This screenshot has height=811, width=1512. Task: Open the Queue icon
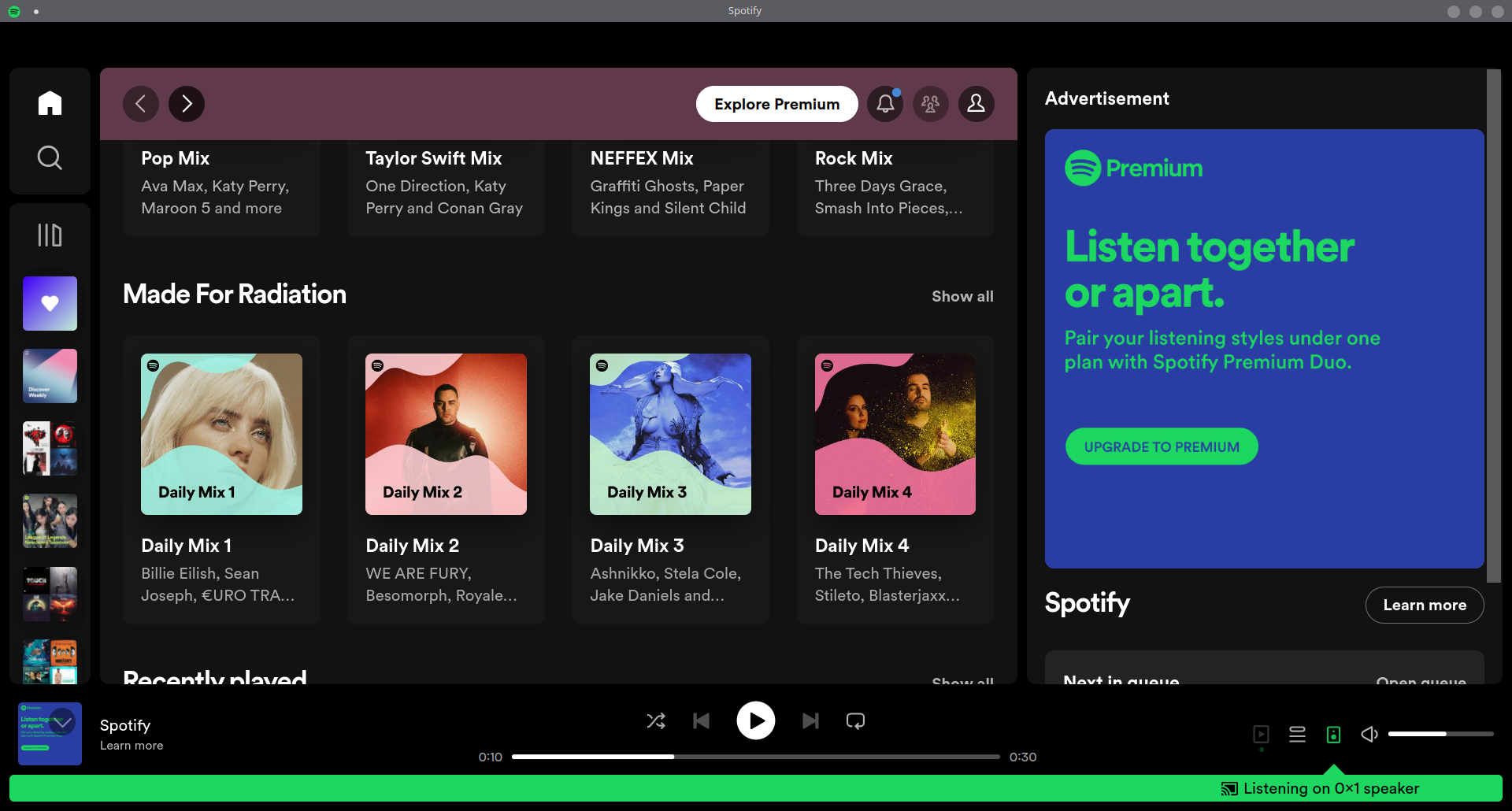click(1297, 735)
